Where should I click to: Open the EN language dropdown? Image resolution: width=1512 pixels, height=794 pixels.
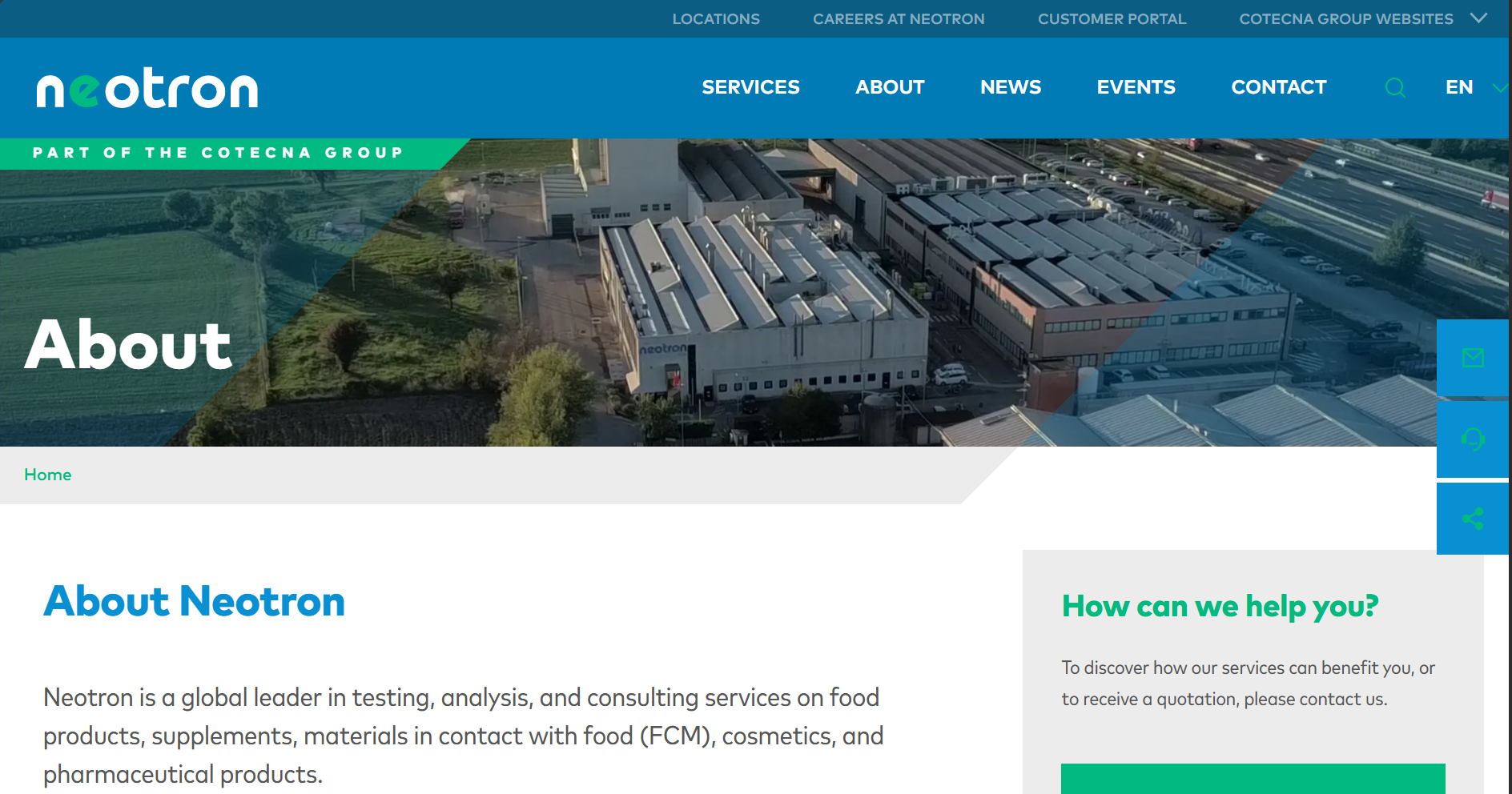tap(1475, 87)
